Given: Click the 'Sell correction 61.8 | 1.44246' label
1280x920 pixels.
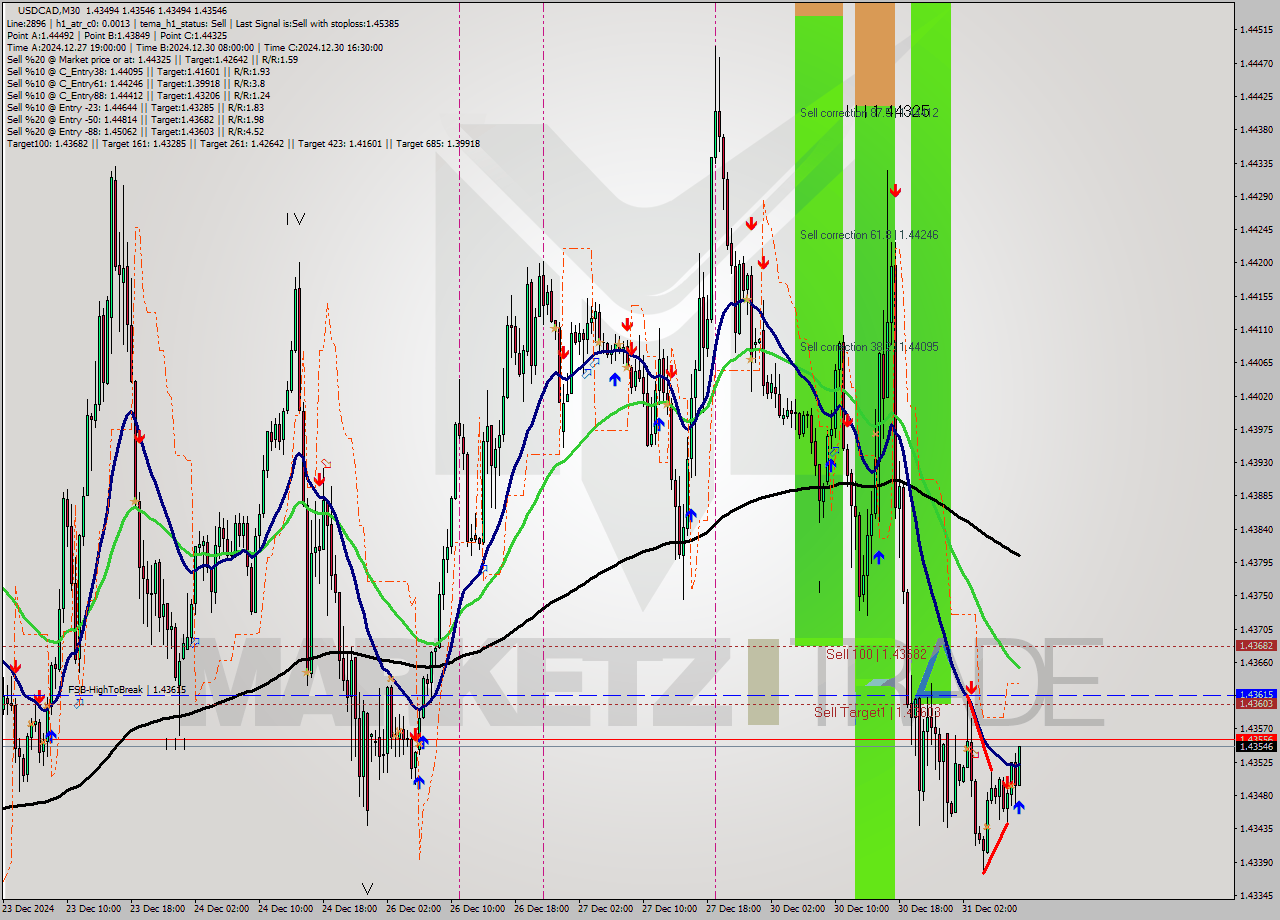Looking at the screenshot, I should (869, 235).
